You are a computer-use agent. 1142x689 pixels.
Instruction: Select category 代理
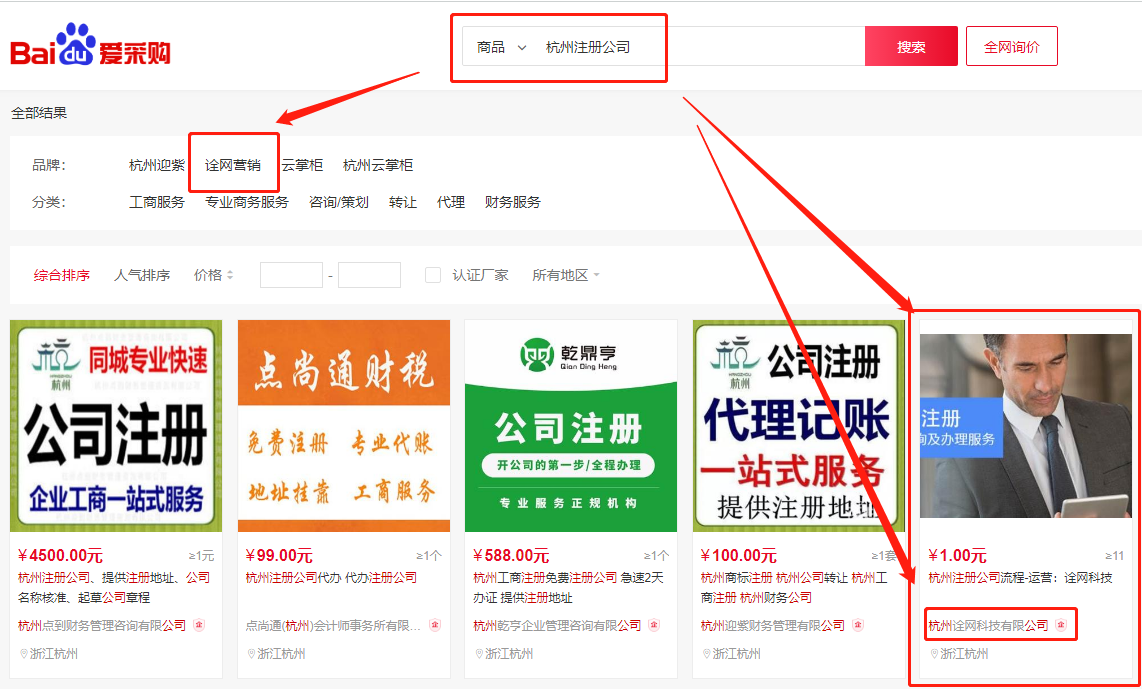tap(451, 202)
